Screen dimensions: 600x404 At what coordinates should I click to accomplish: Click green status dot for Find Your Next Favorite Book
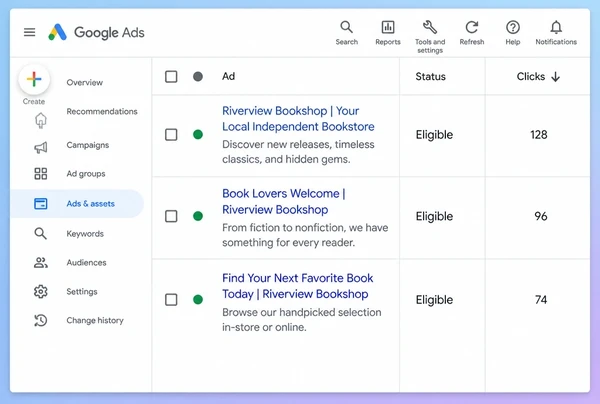point(198,300)
